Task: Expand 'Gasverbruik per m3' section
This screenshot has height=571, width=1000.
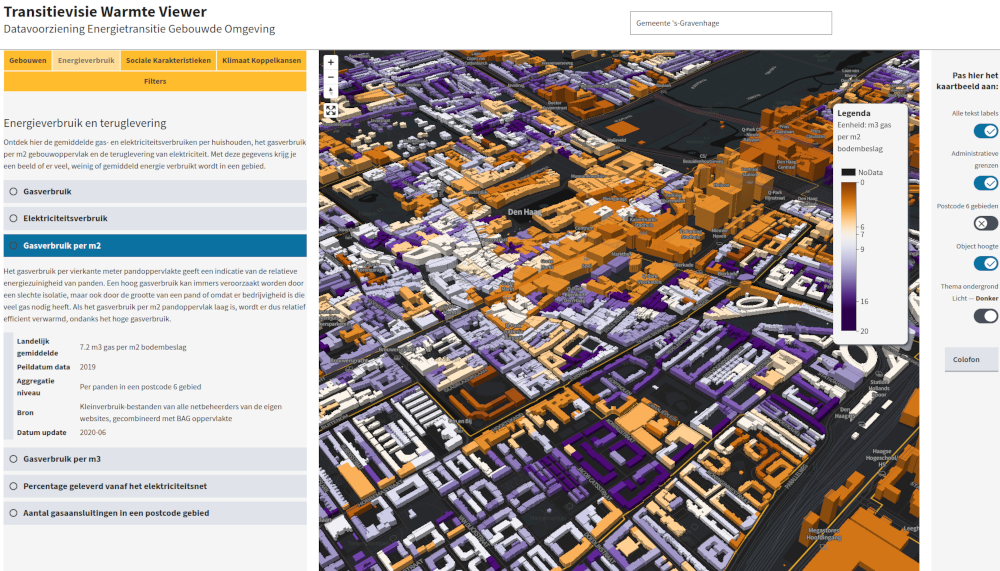Action: 155,459
